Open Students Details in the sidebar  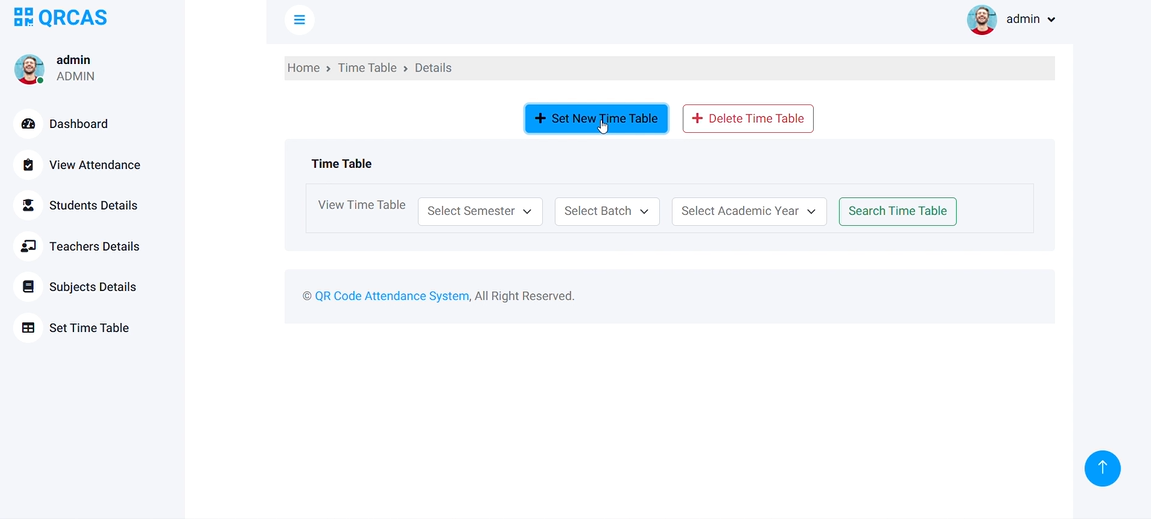coord(93,205)
